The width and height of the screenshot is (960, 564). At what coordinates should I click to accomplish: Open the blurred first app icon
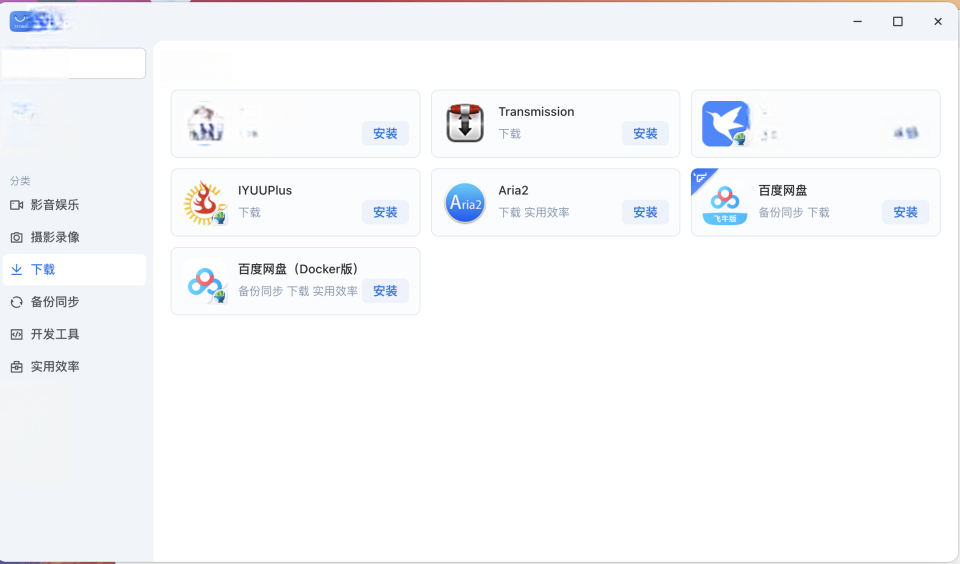tap(205, 124)
